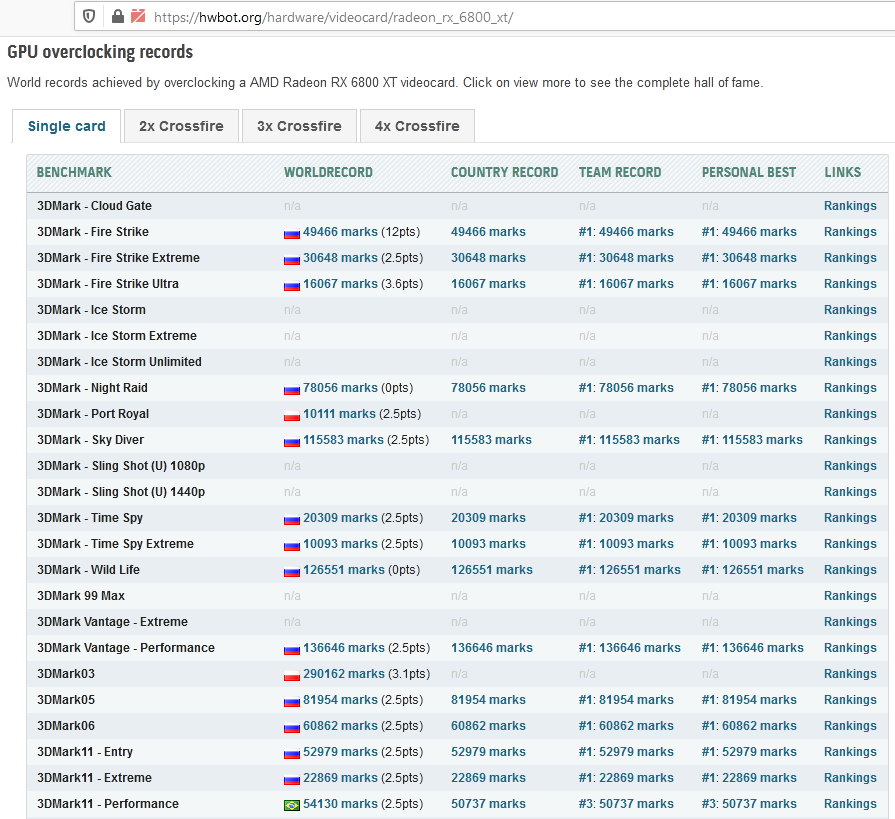Open Rankings link for 3DMark Ice Storm
Image resolution: width=895 pixels, height=819 pixels.
pyautogui.click(x=850, y=310)
